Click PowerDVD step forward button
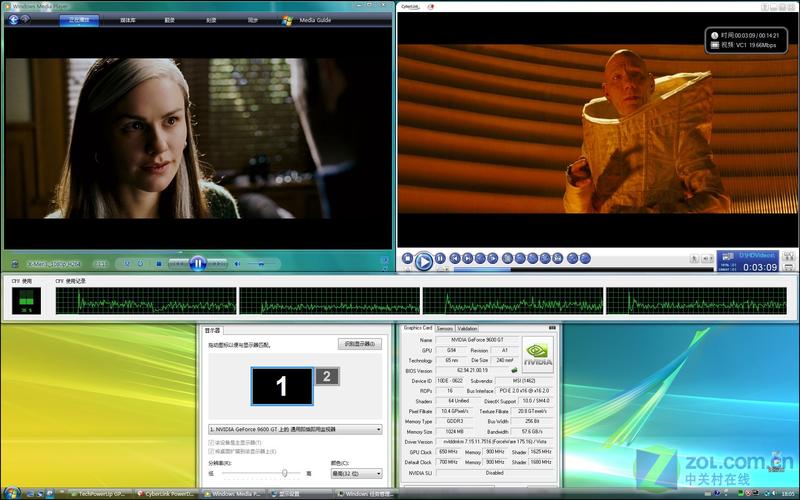 [x=492, y=258]
